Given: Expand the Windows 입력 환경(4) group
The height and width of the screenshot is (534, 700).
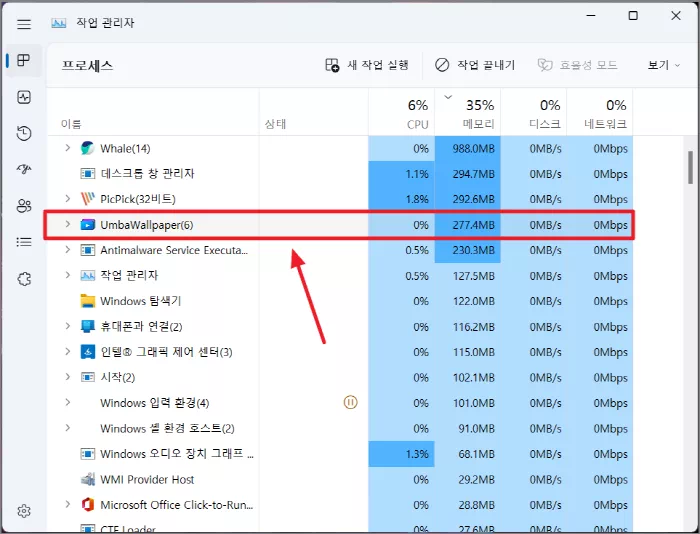Looking at the screenshot, I should point(67,402).
